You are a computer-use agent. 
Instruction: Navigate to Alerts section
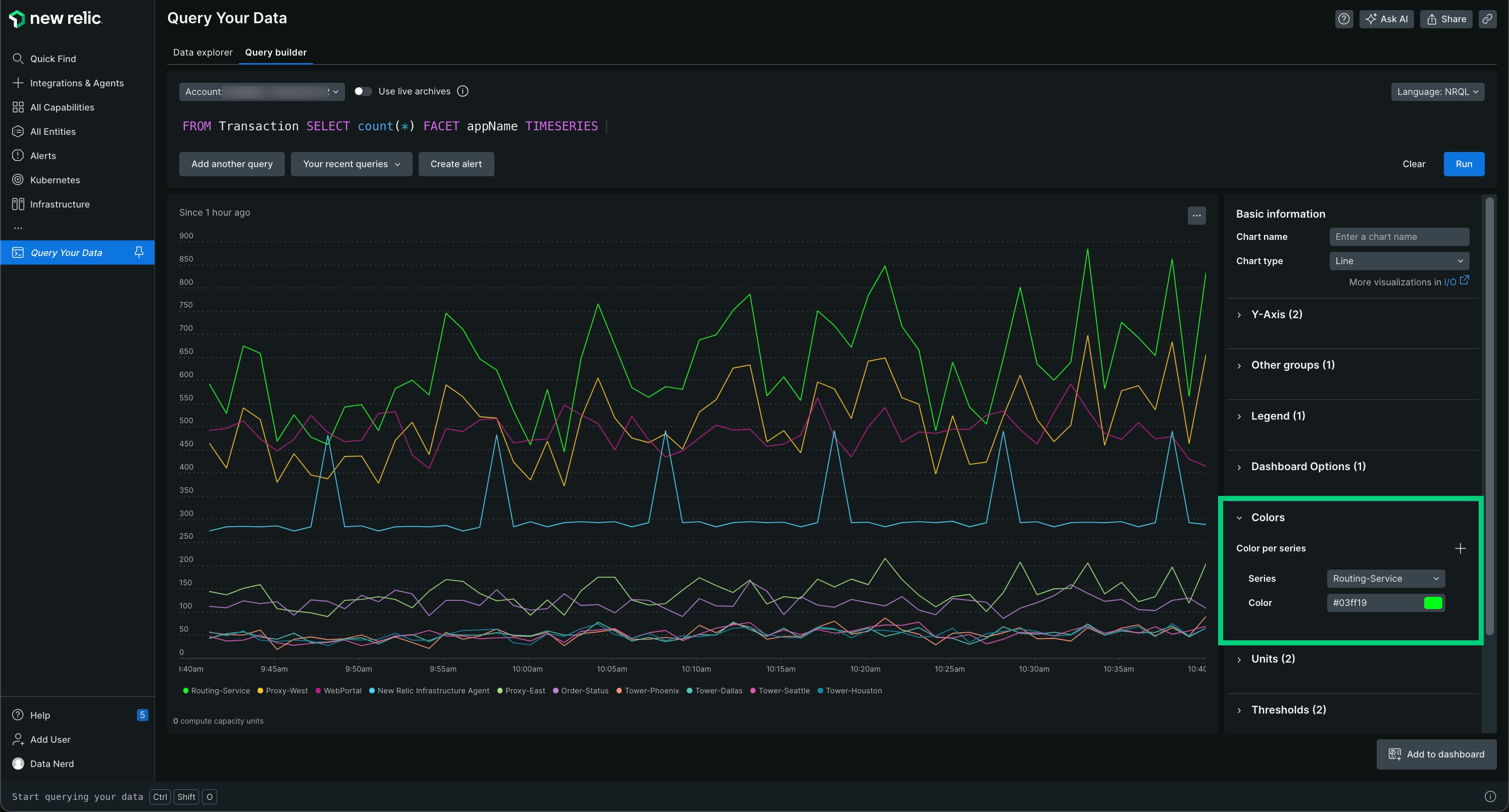point(42,156)
